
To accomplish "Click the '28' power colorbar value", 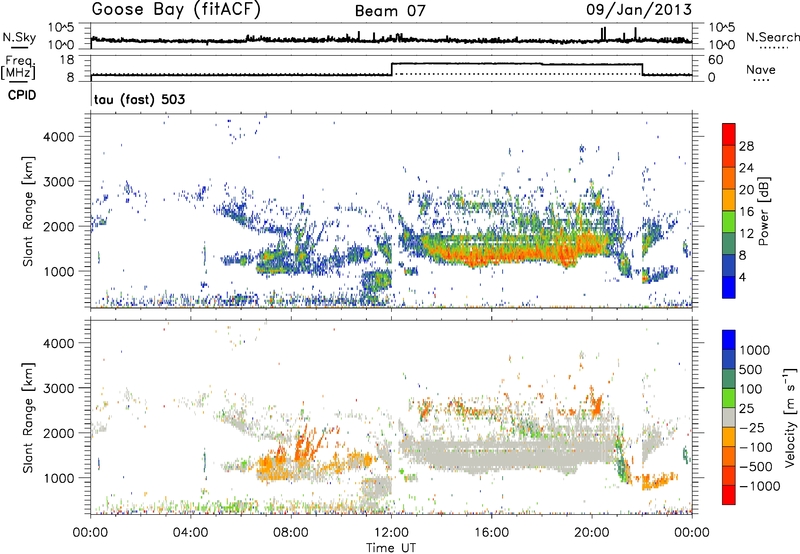I will point(746,146).
